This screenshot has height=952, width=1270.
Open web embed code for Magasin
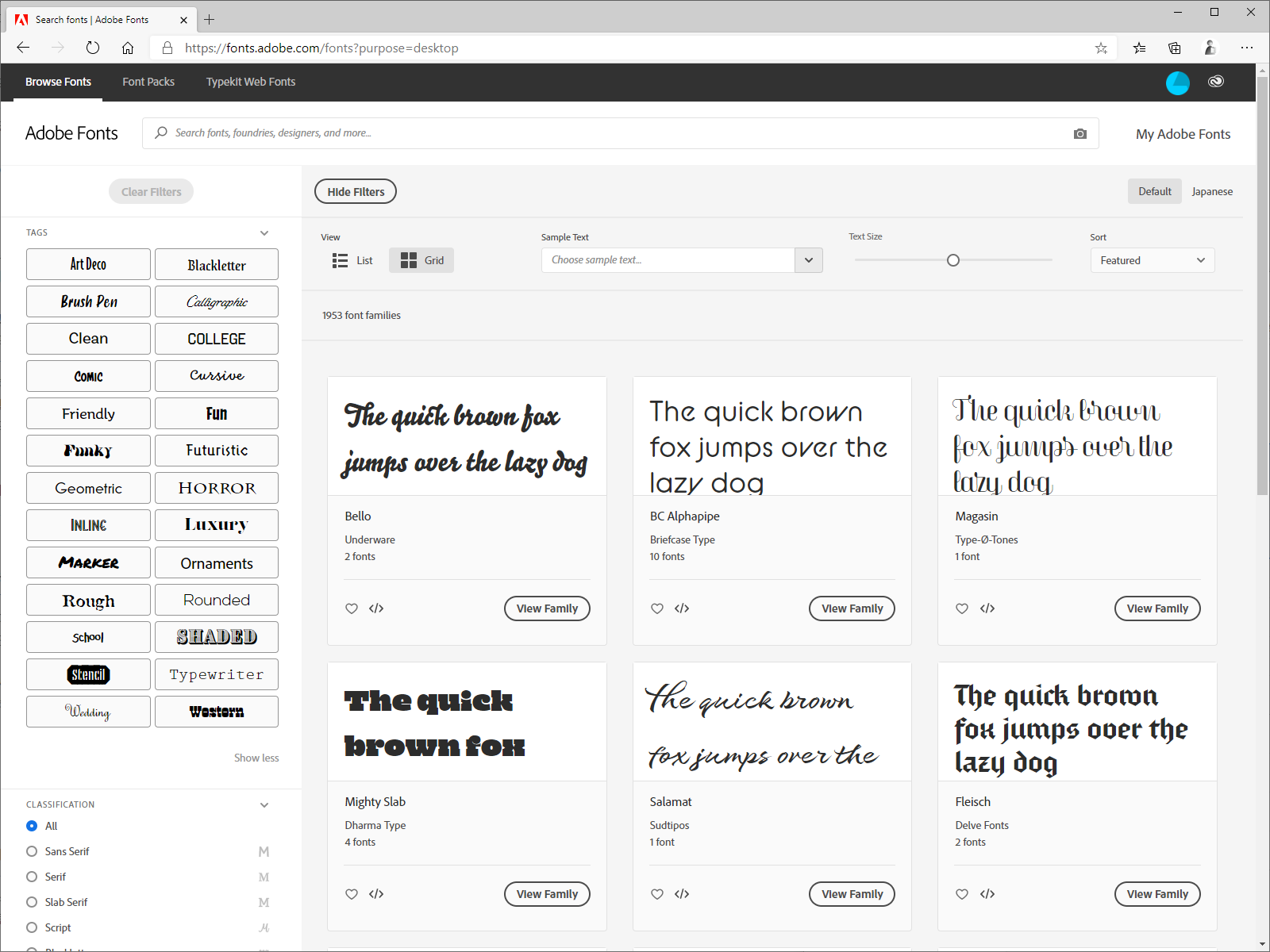click(x=987, y=608)
